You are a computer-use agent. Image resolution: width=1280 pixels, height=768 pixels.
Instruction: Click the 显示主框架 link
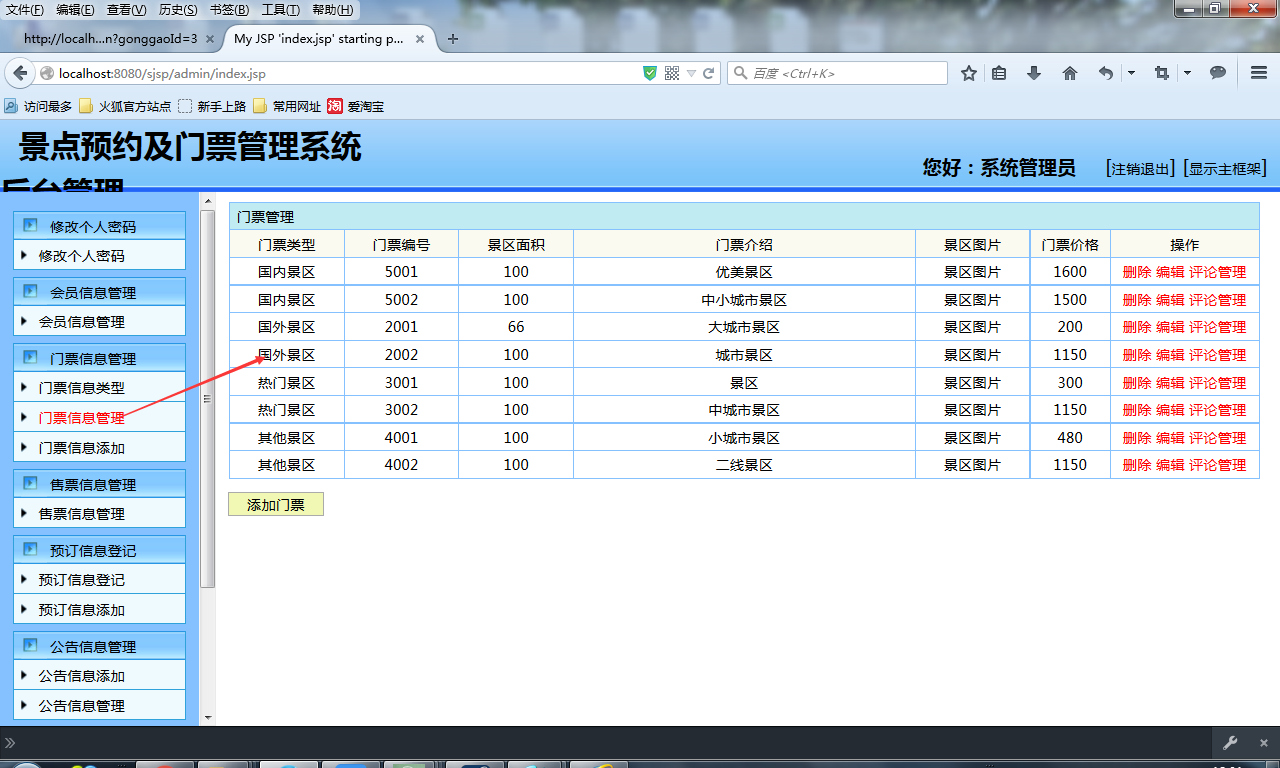pyautogui.click(x=1225, y=169)
